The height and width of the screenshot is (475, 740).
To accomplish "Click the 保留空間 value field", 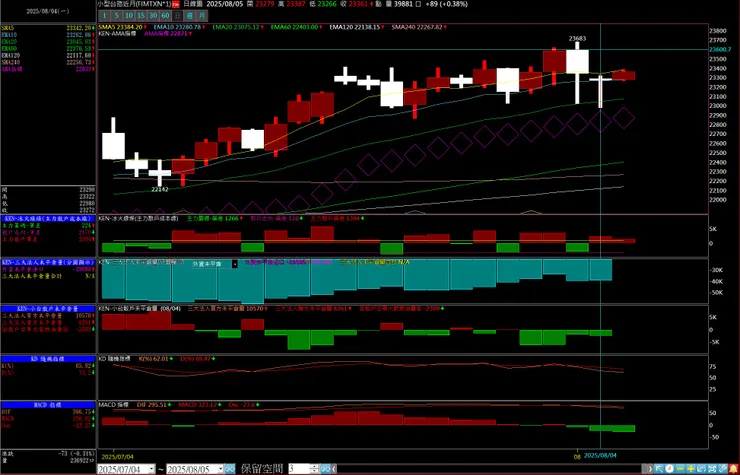I will pyautogui.click(x=299, y=469).
